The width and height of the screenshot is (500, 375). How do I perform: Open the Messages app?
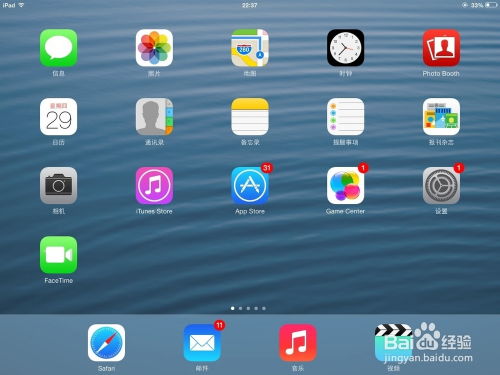[x=58, y=48]
